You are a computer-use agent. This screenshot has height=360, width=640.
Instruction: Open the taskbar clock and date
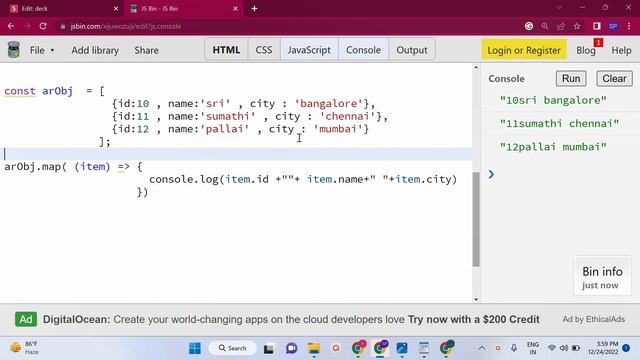pos(603,348)
